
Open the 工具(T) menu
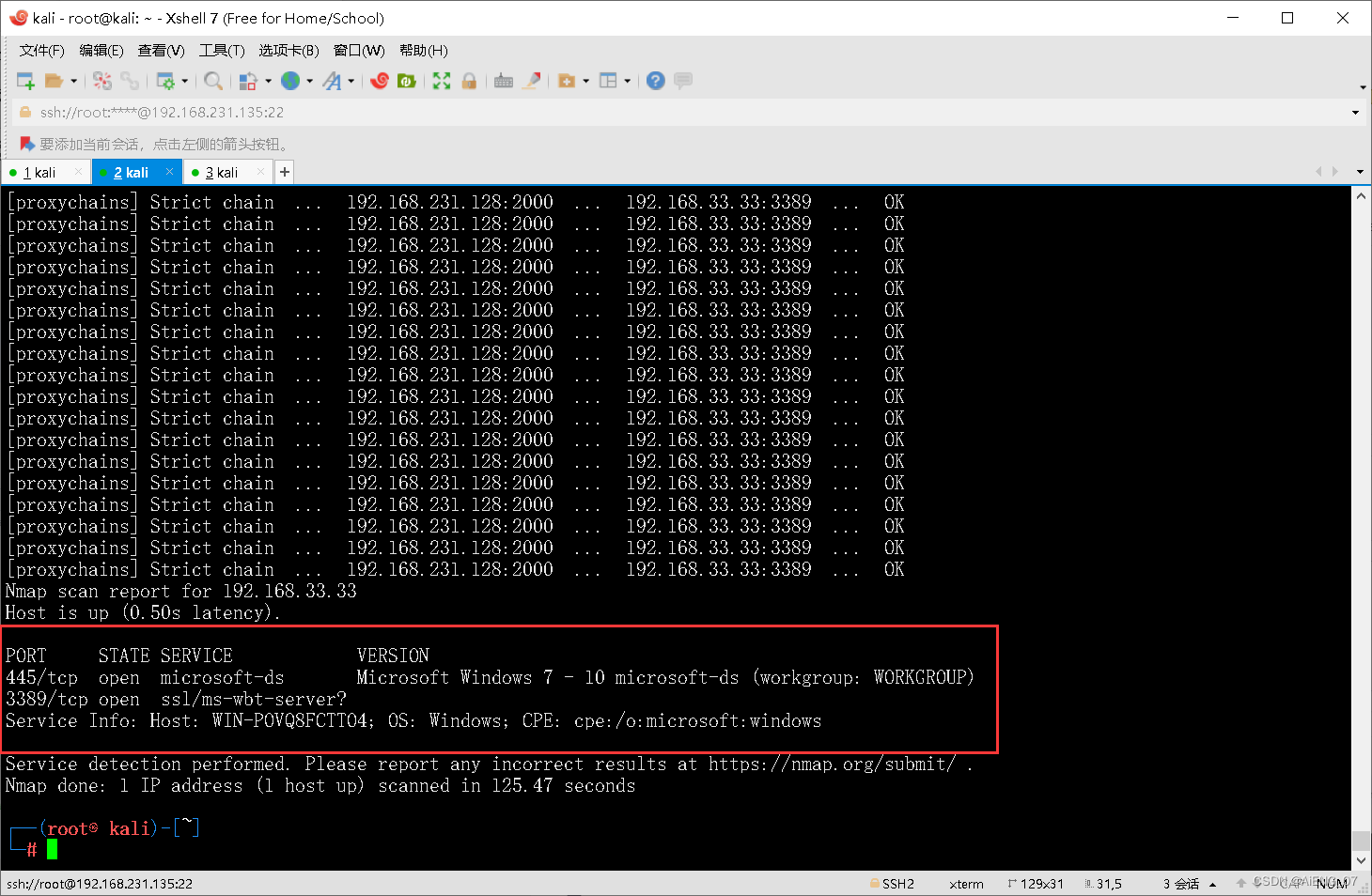click(x=222, y=51)
